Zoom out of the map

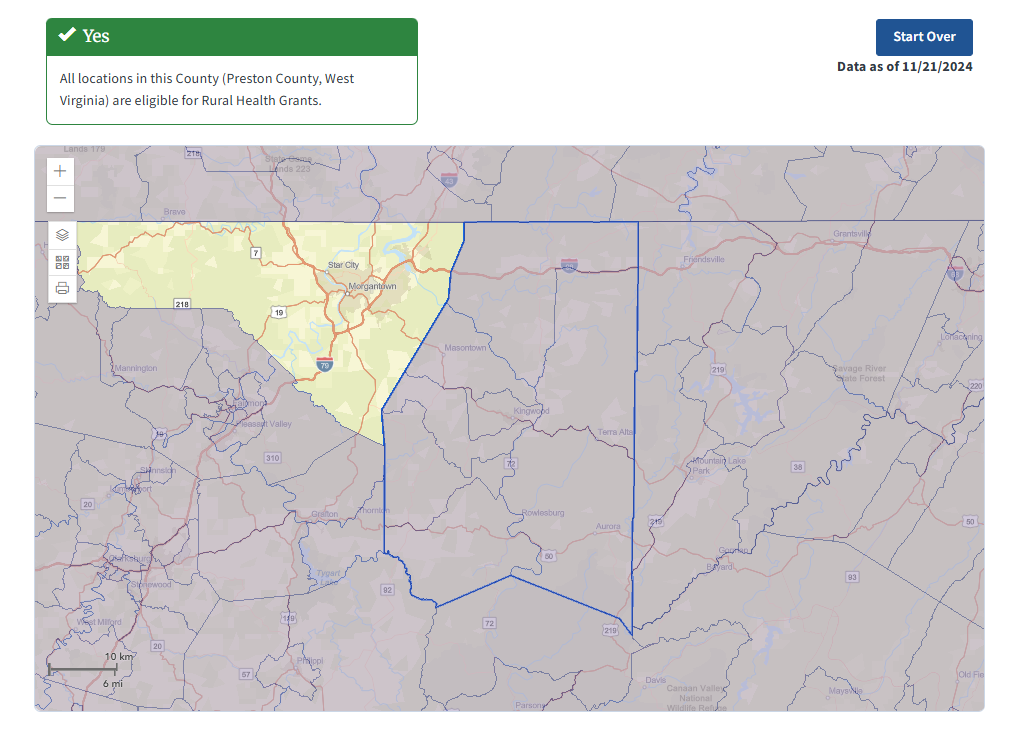(61, 198)
